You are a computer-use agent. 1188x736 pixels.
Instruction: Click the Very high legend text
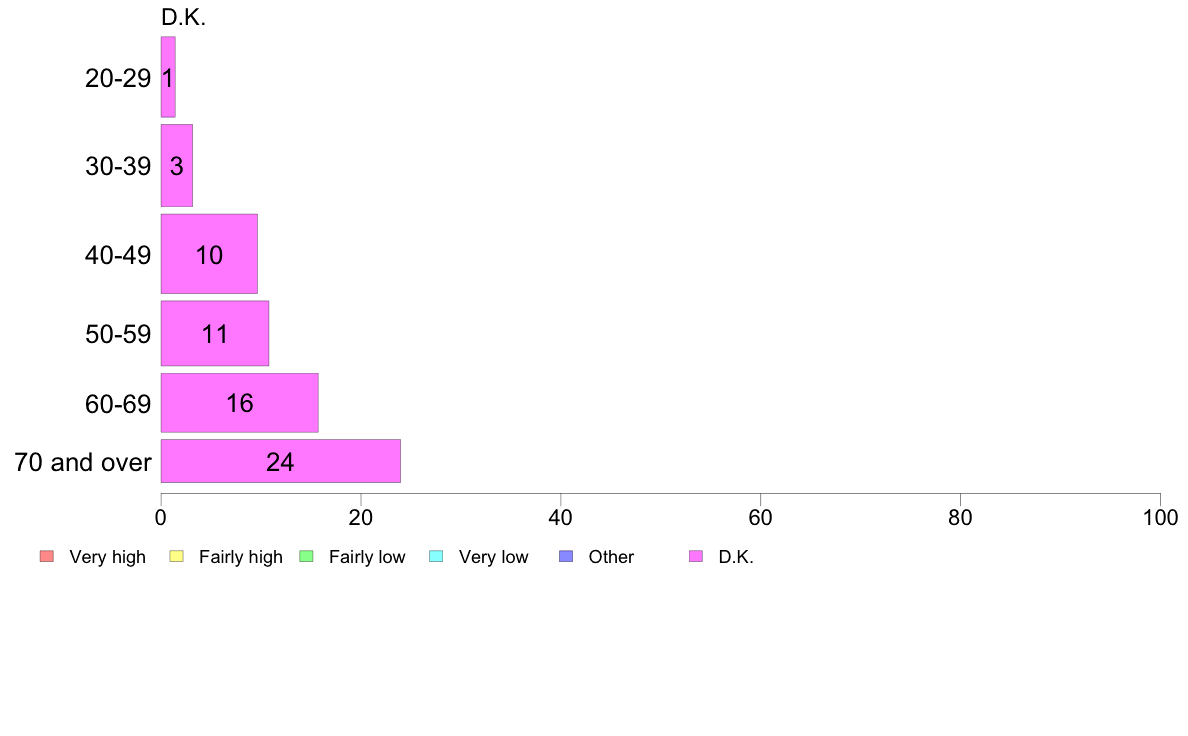(x=107, y=557)
